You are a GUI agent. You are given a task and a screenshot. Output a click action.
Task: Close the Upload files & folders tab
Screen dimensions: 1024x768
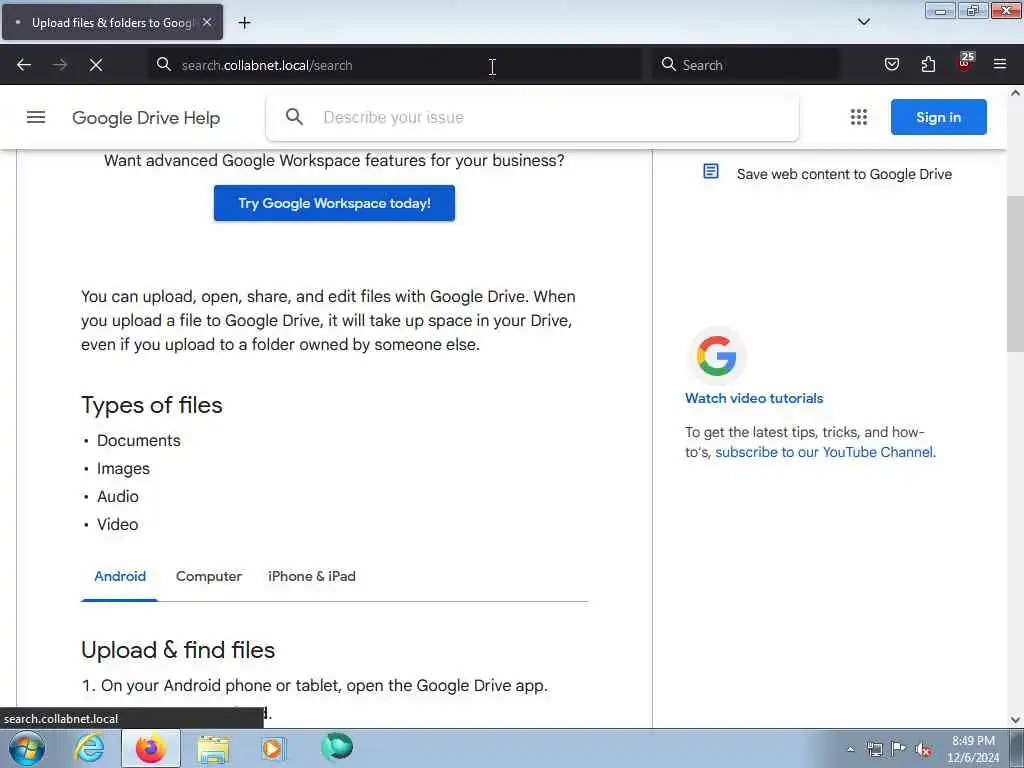(x=207, y=22)
